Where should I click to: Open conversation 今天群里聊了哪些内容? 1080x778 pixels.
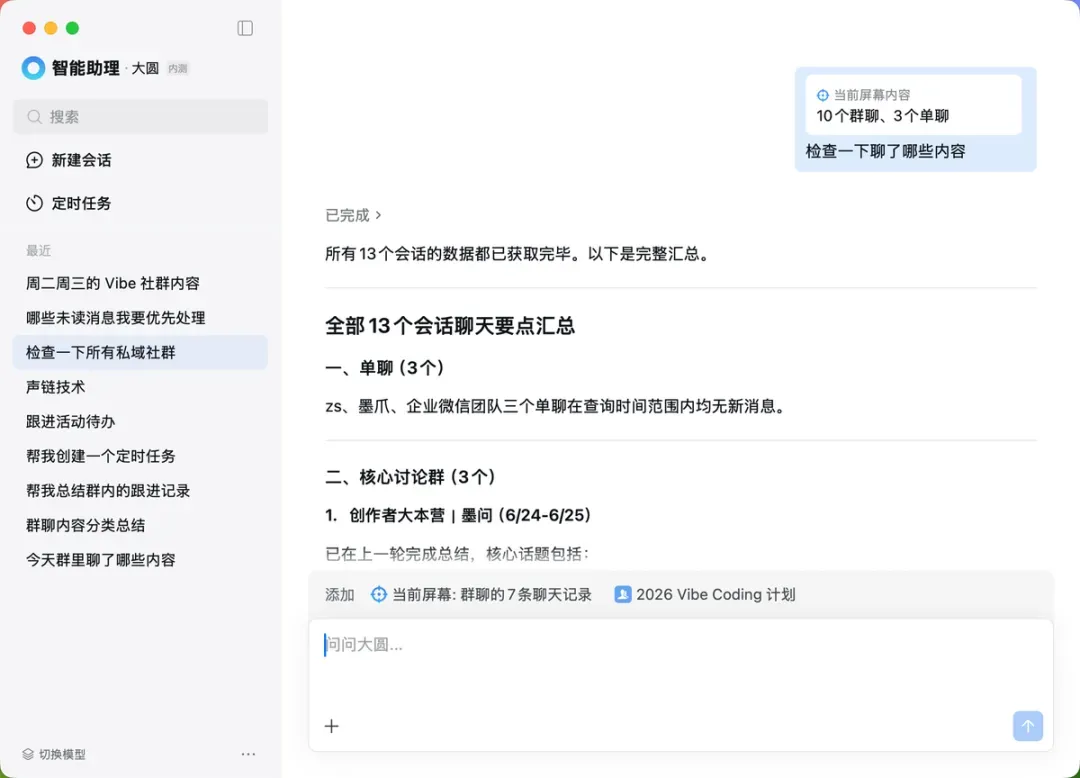click(x=141, y=560)
